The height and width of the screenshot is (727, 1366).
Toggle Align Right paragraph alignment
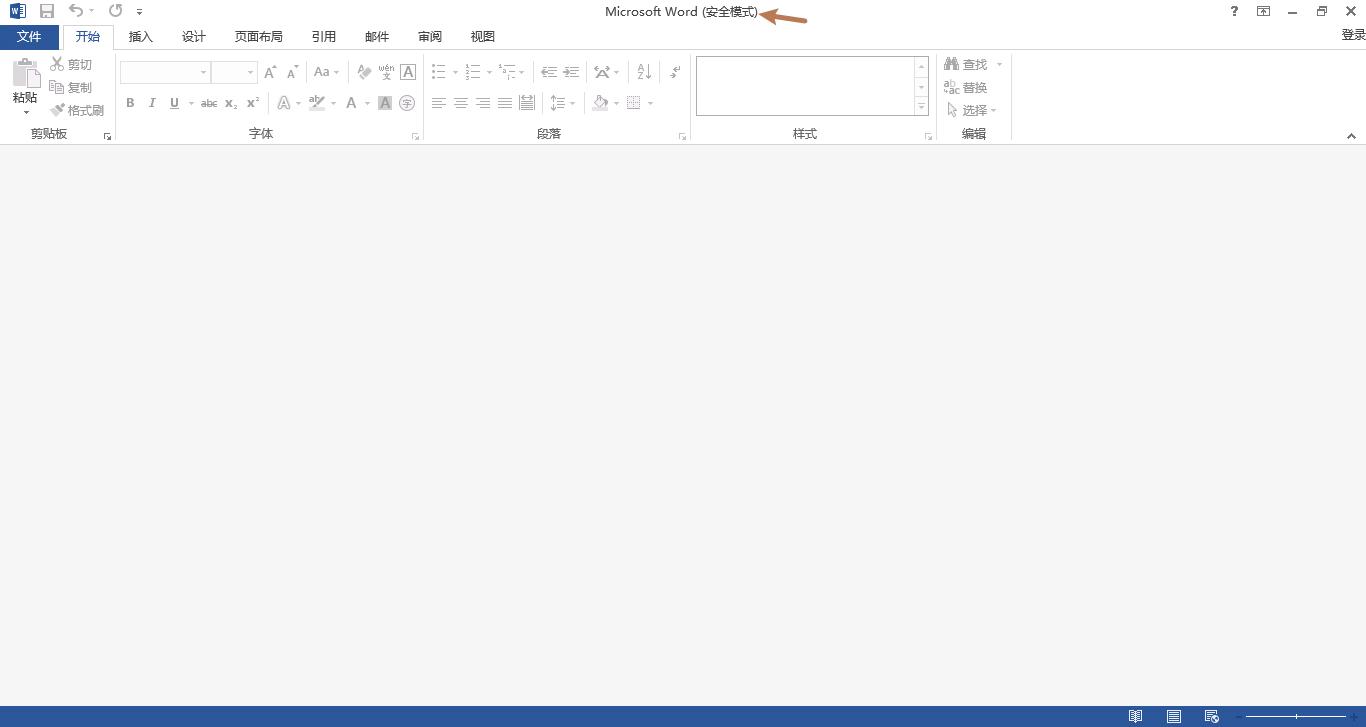click(x=483, y=103)
